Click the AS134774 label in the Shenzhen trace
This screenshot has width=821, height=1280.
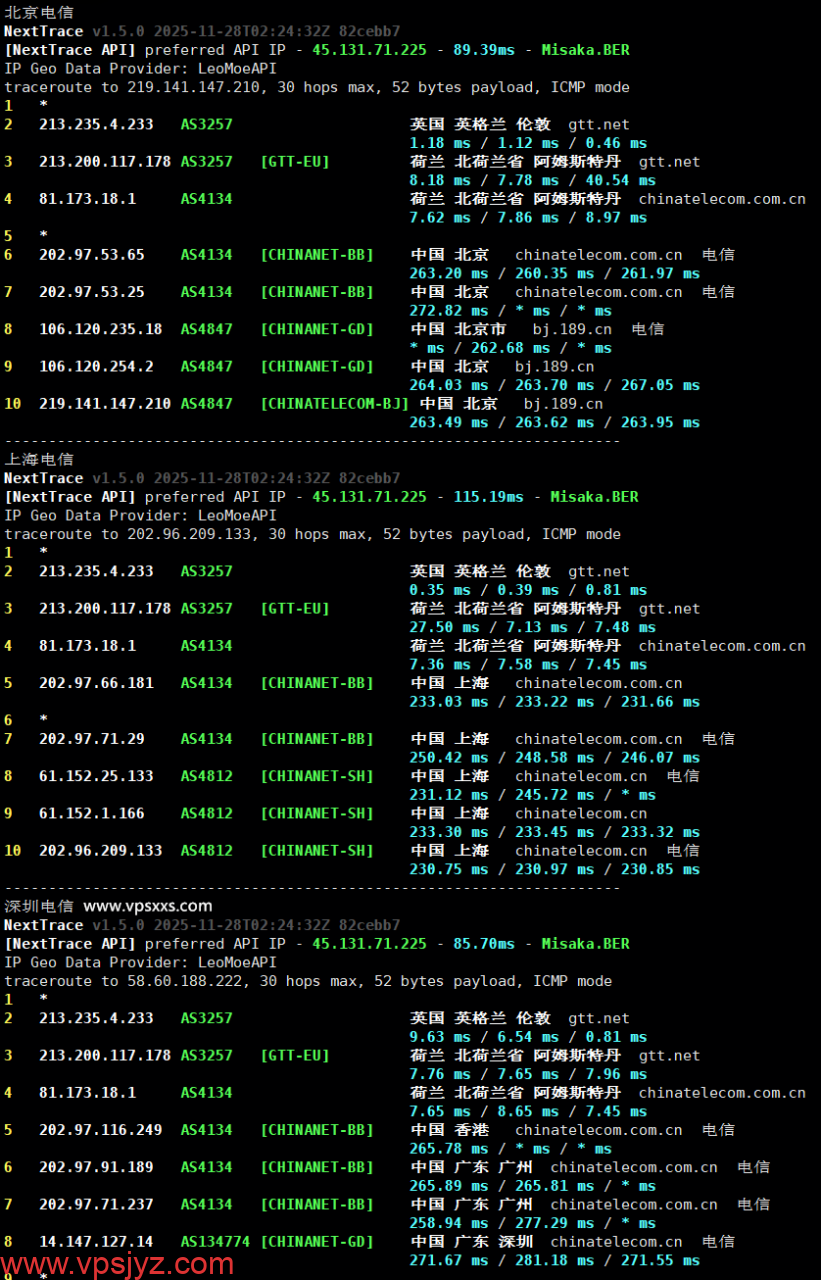click(x=213, y=1241)
